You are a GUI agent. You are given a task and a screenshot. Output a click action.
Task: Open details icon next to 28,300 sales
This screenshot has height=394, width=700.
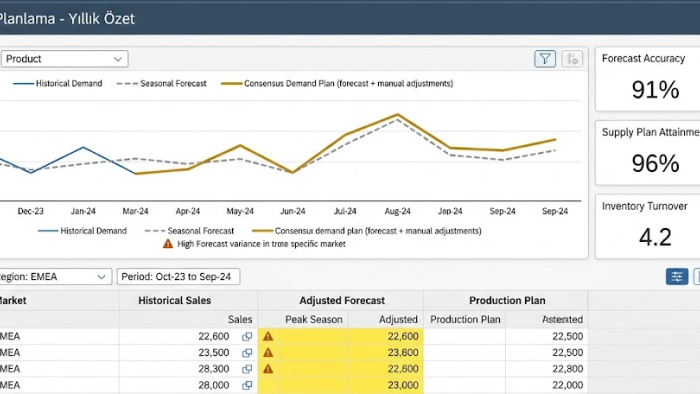click(247, 369)
